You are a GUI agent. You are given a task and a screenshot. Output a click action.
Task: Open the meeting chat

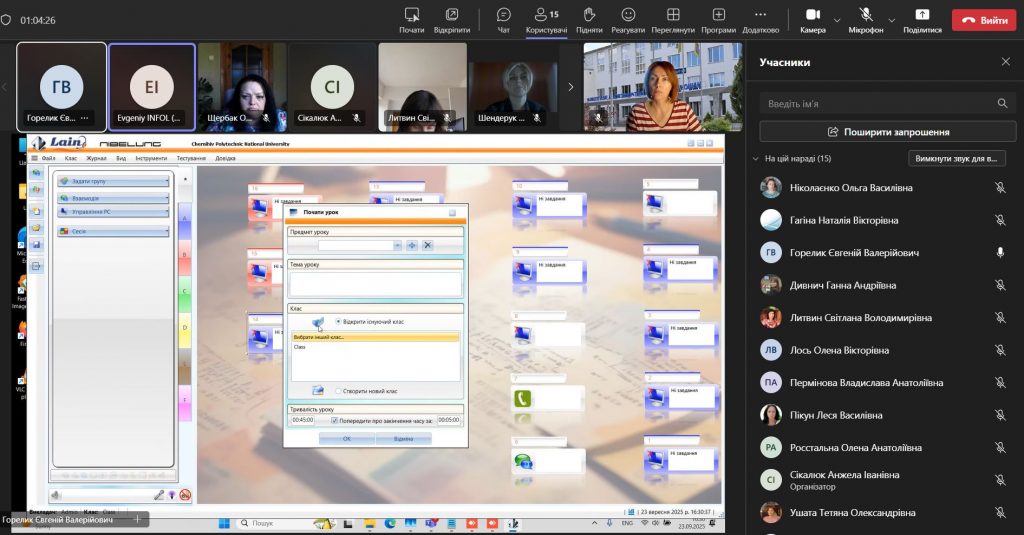click(x=504, y=20)
